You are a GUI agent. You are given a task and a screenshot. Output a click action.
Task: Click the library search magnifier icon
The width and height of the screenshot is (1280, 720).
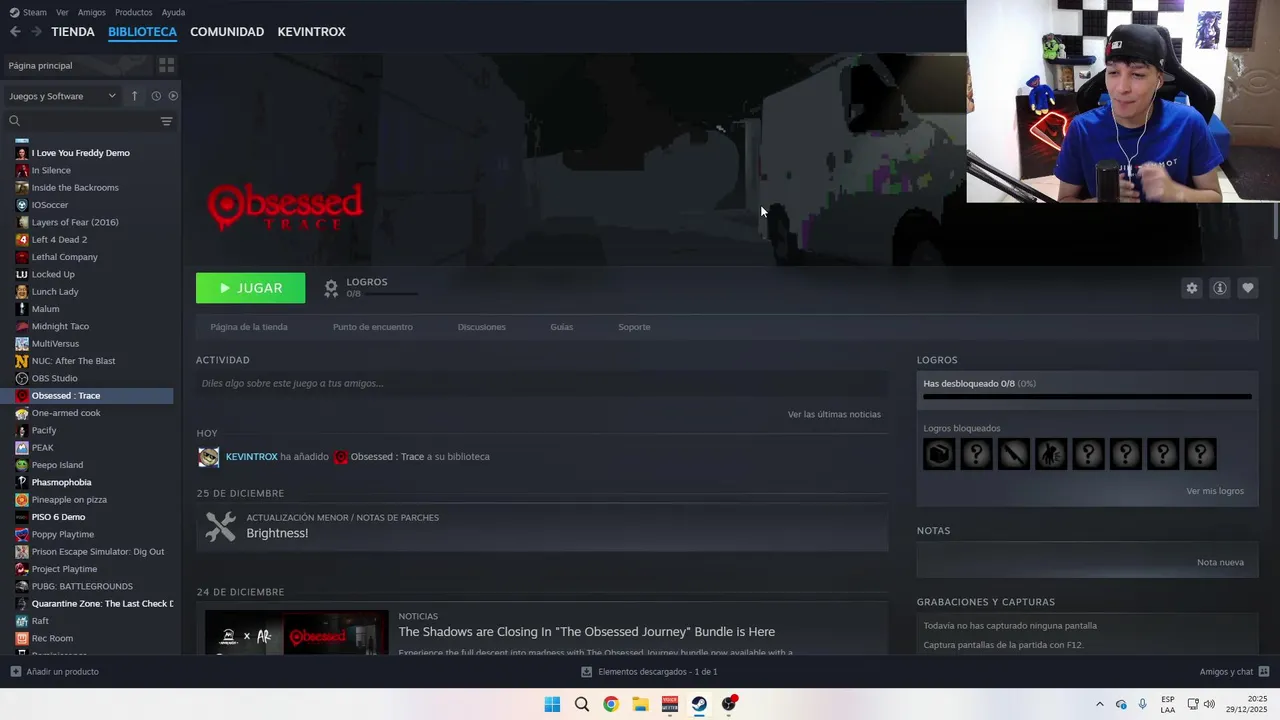[x=15, y=121]
